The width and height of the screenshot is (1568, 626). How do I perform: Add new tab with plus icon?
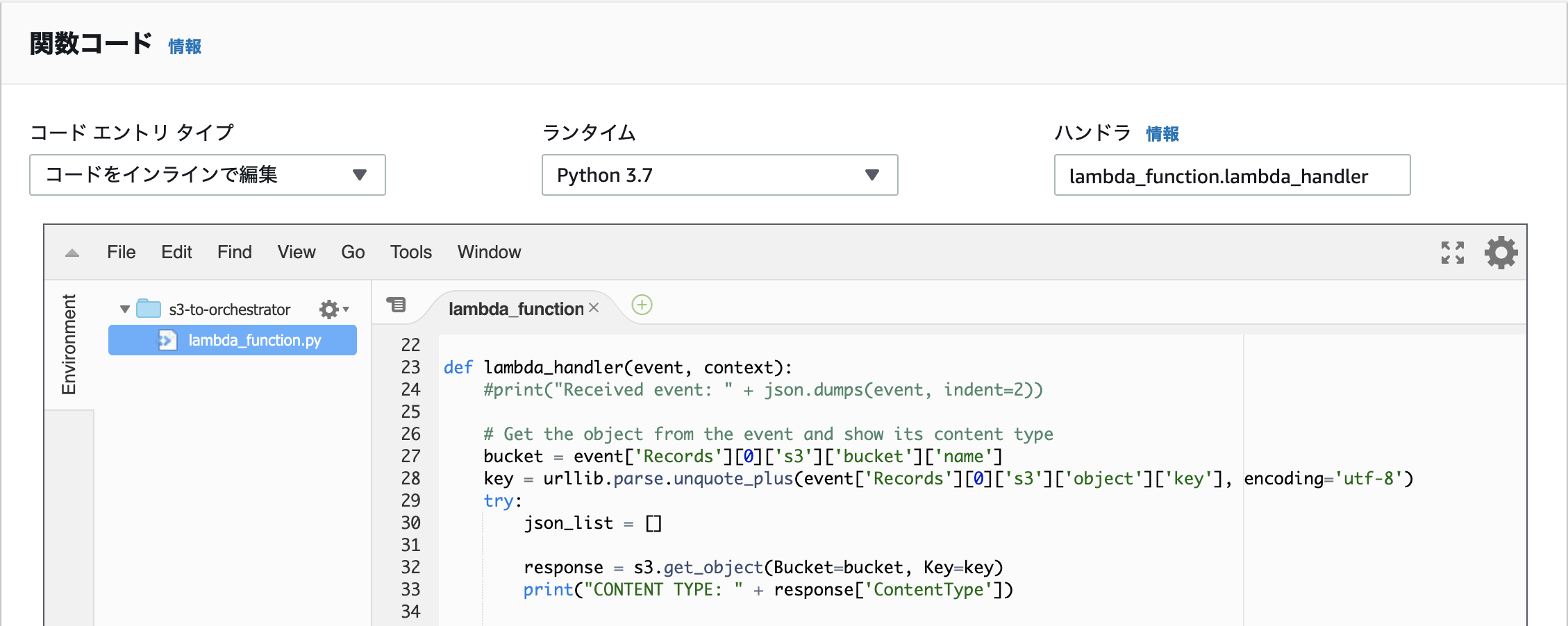(642, 305)
